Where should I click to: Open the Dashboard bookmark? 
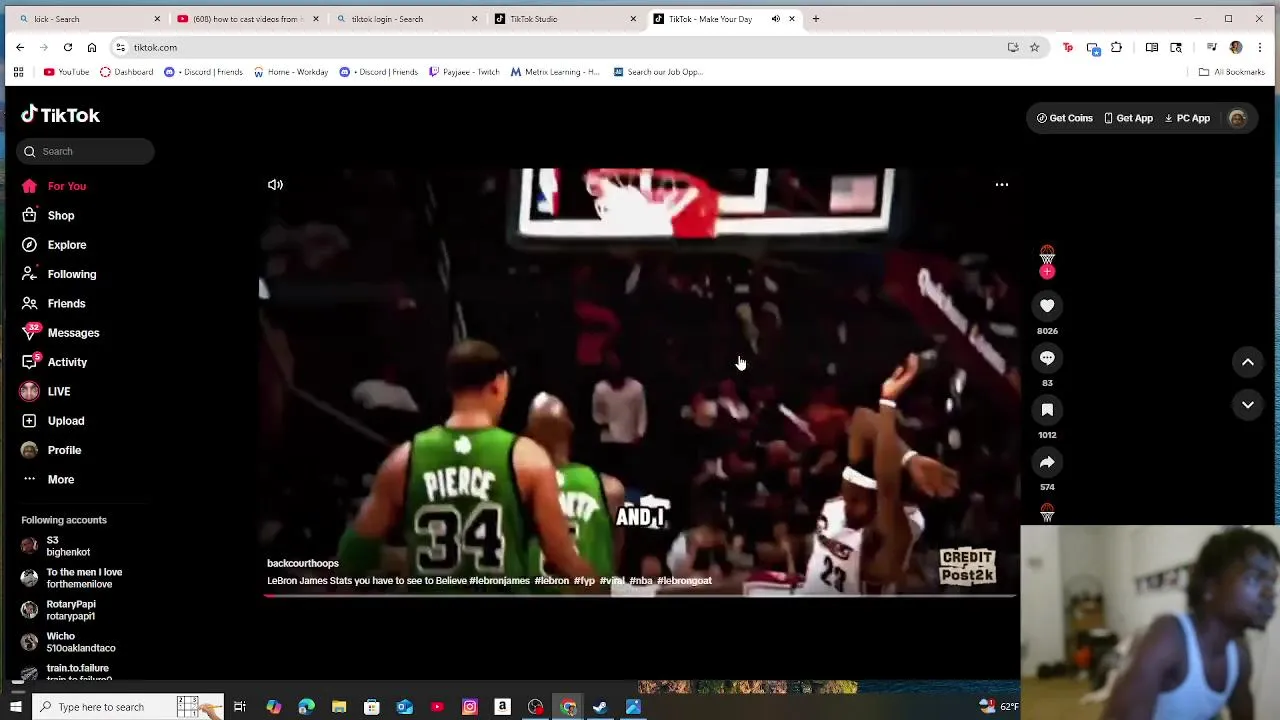click(126, 72)
